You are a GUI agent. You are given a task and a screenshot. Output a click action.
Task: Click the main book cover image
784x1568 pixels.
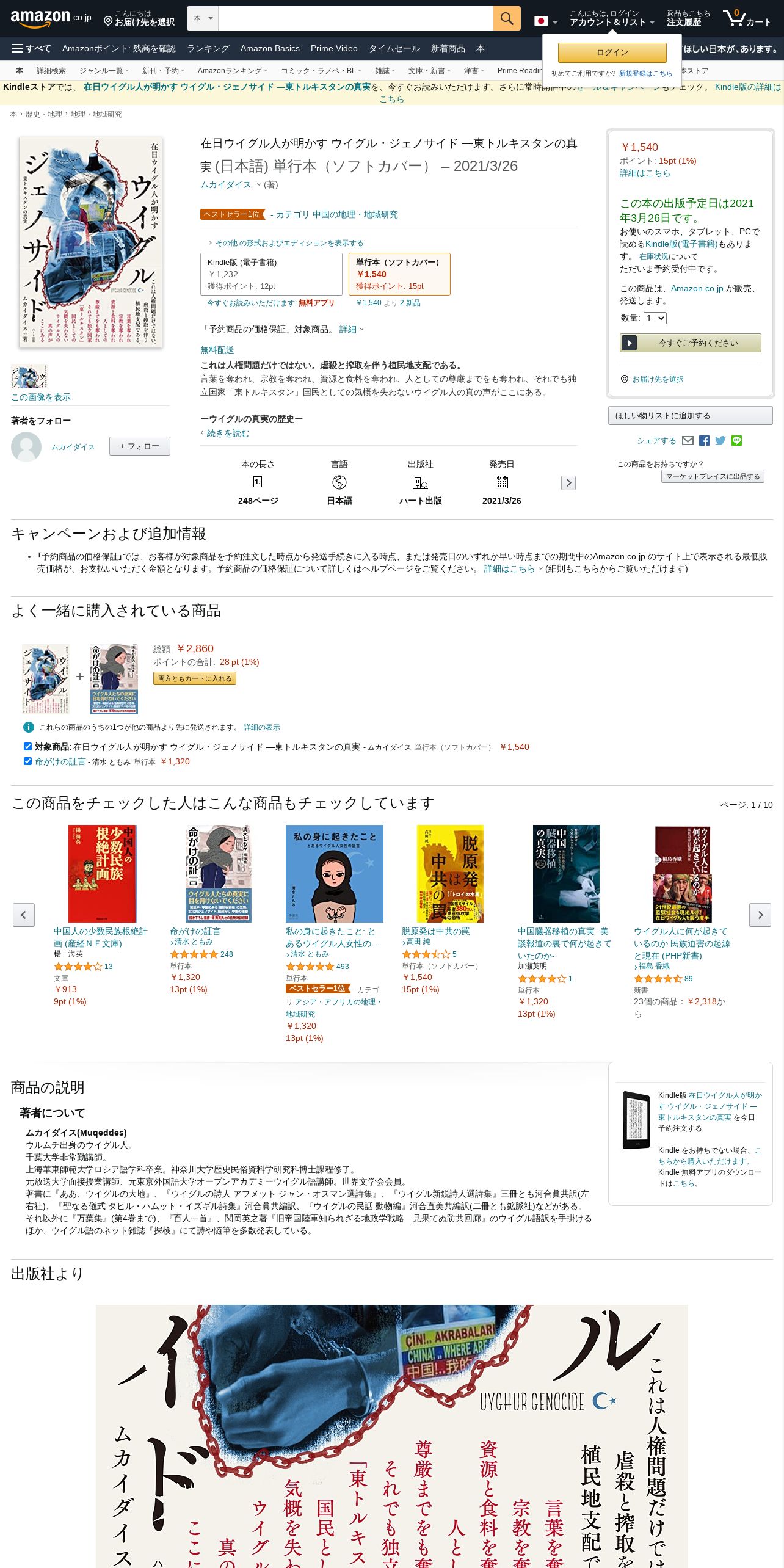point(91,242)
